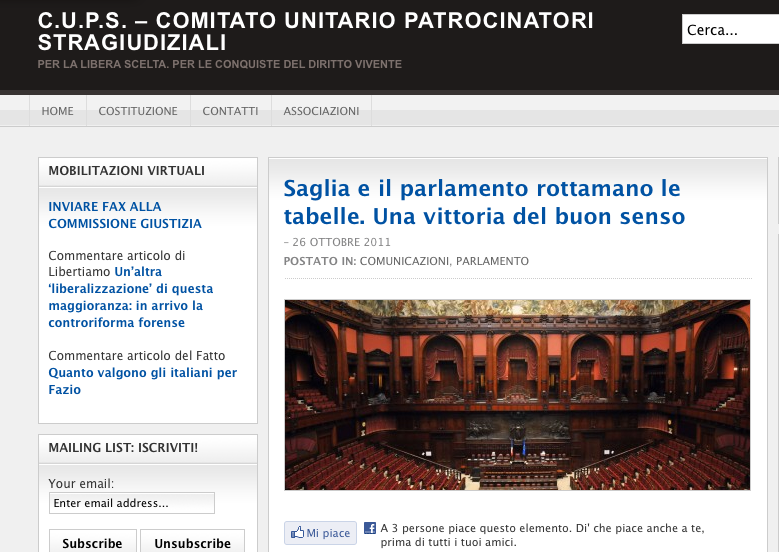Click the Unsubscribe button
Screen dimensions: 779x552
click(x=192, y=543)
